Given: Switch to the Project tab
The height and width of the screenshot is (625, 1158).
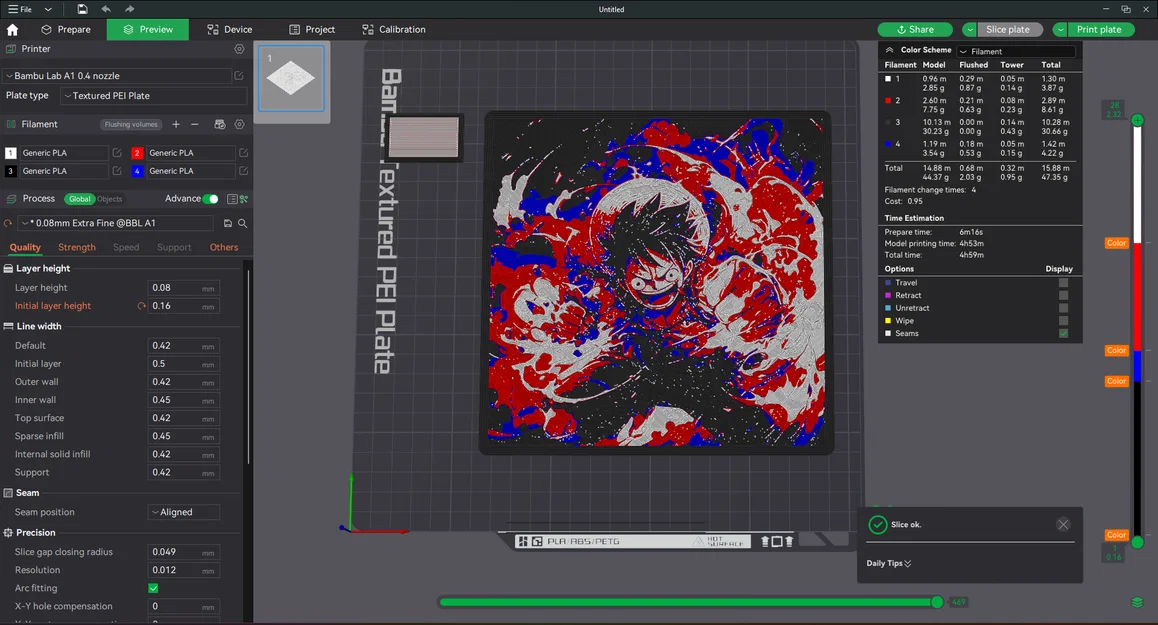Looking at the screenshot, I should [312, 30].
